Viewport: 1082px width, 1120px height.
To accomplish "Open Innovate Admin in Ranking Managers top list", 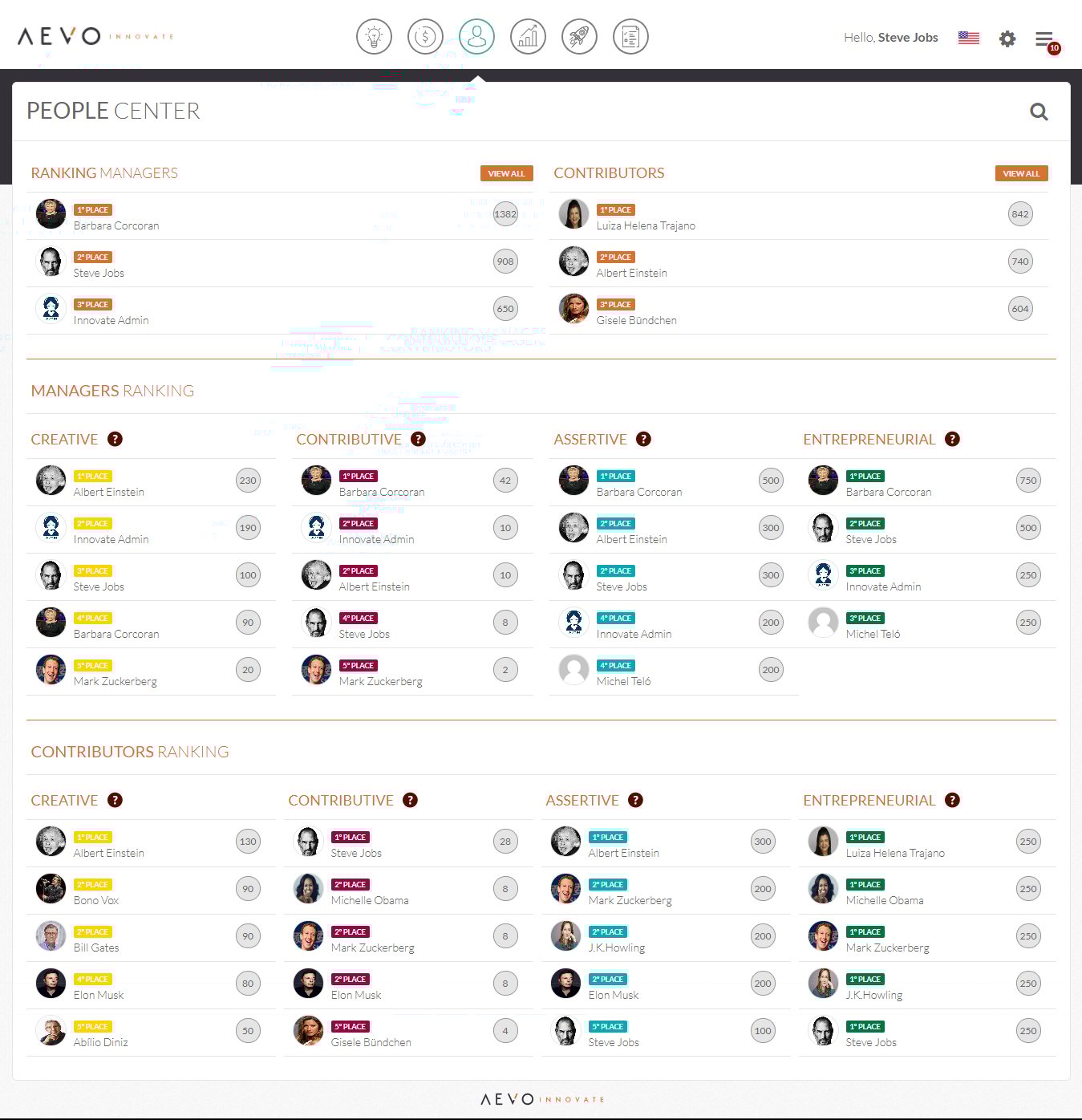I will point(111,321).
